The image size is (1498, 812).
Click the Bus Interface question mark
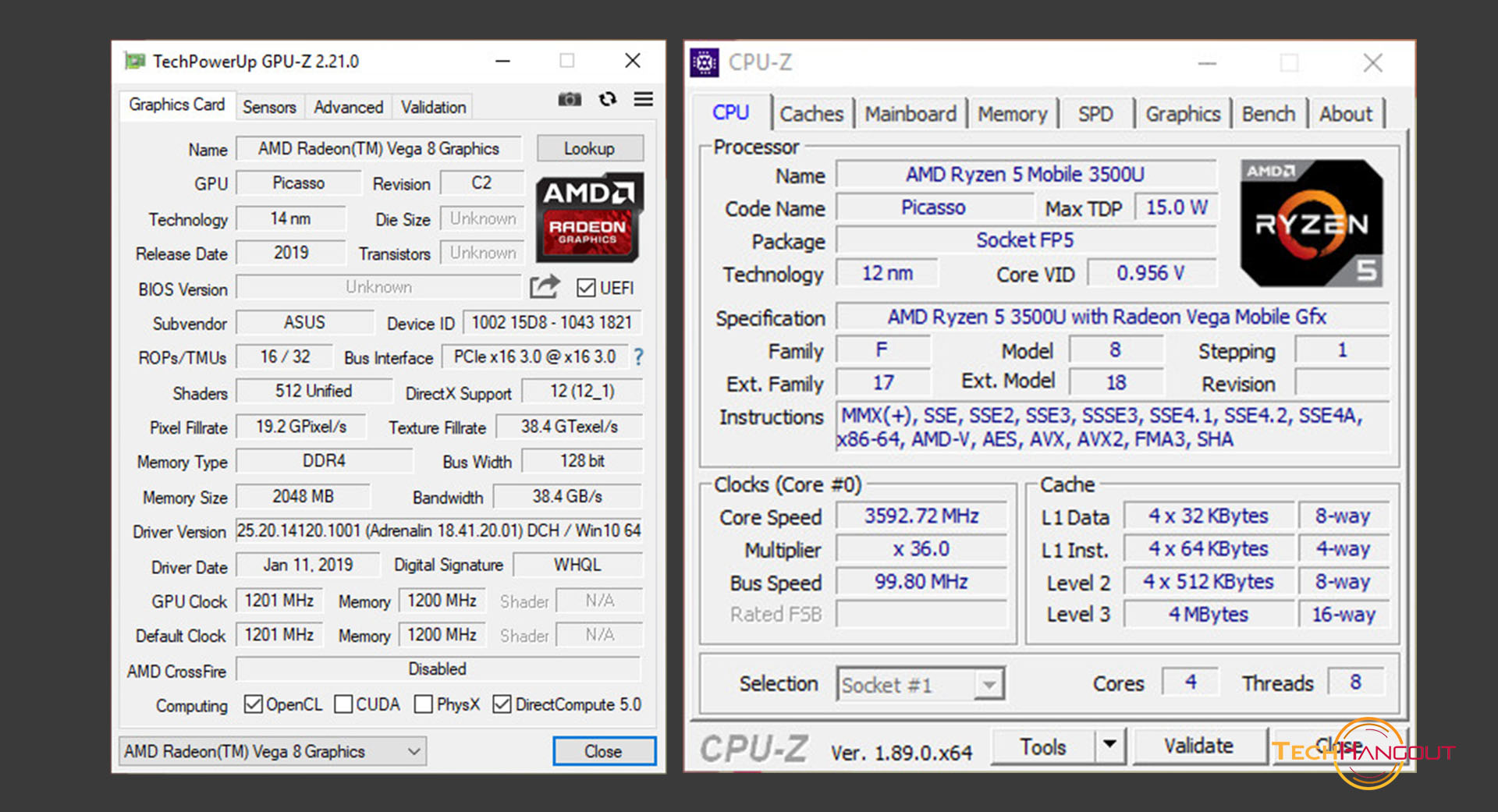point(639,357)
